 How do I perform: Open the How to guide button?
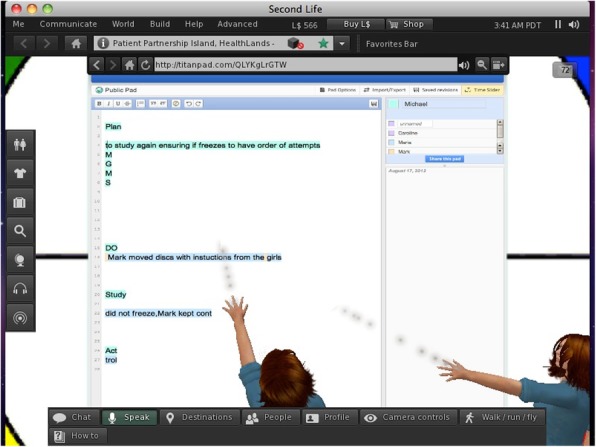coord(78,436)
